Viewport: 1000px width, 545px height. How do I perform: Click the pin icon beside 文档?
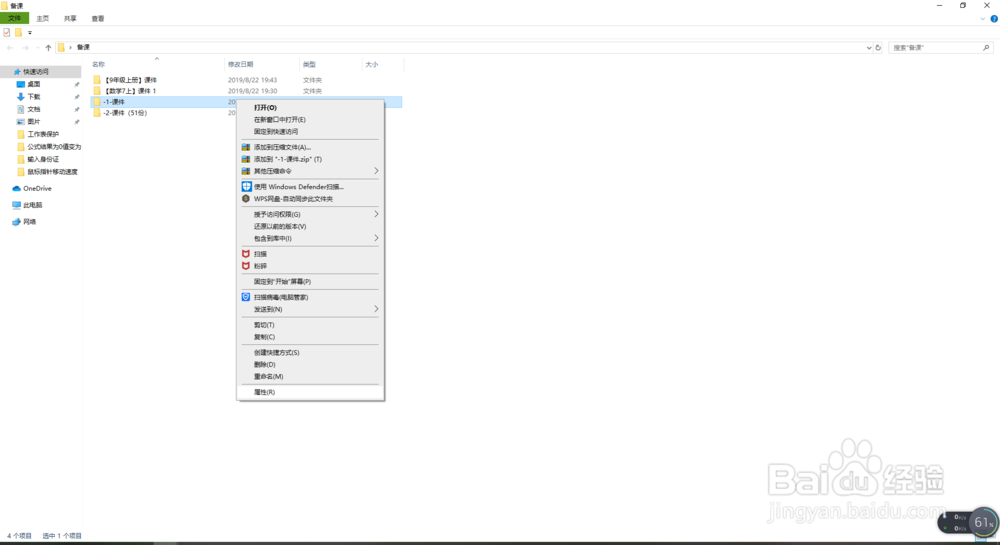[77, 110]
